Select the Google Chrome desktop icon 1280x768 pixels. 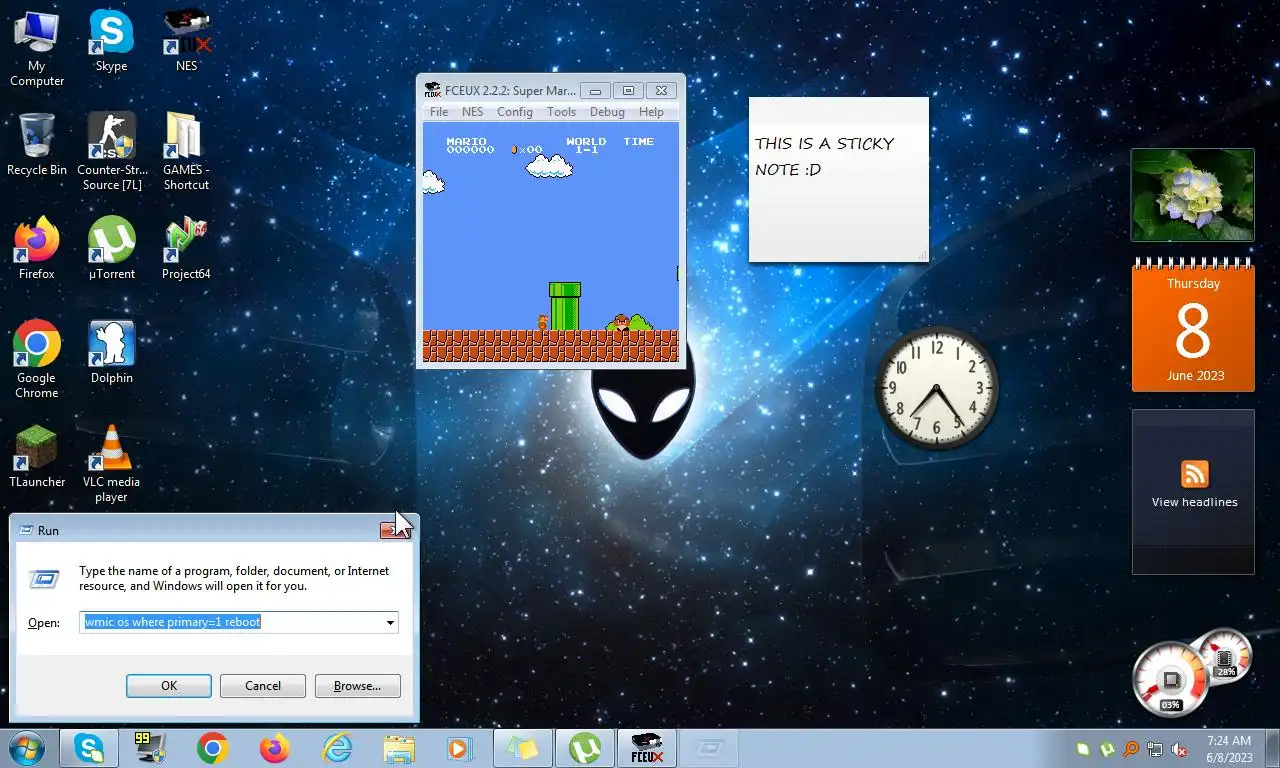(x=37, y=360)
